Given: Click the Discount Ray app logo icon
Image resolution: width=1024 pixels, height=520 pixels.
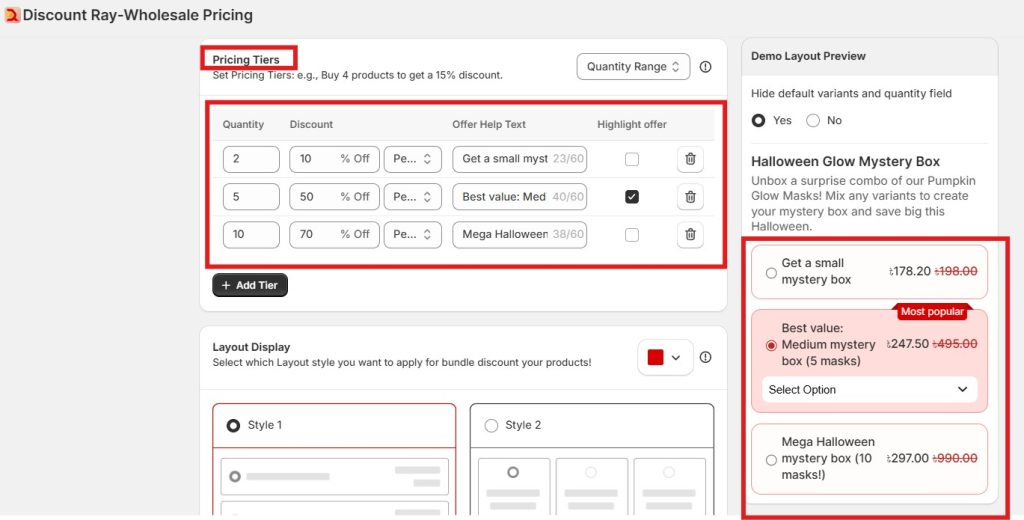Looking at the screenshot, I should tap(12, 15).
